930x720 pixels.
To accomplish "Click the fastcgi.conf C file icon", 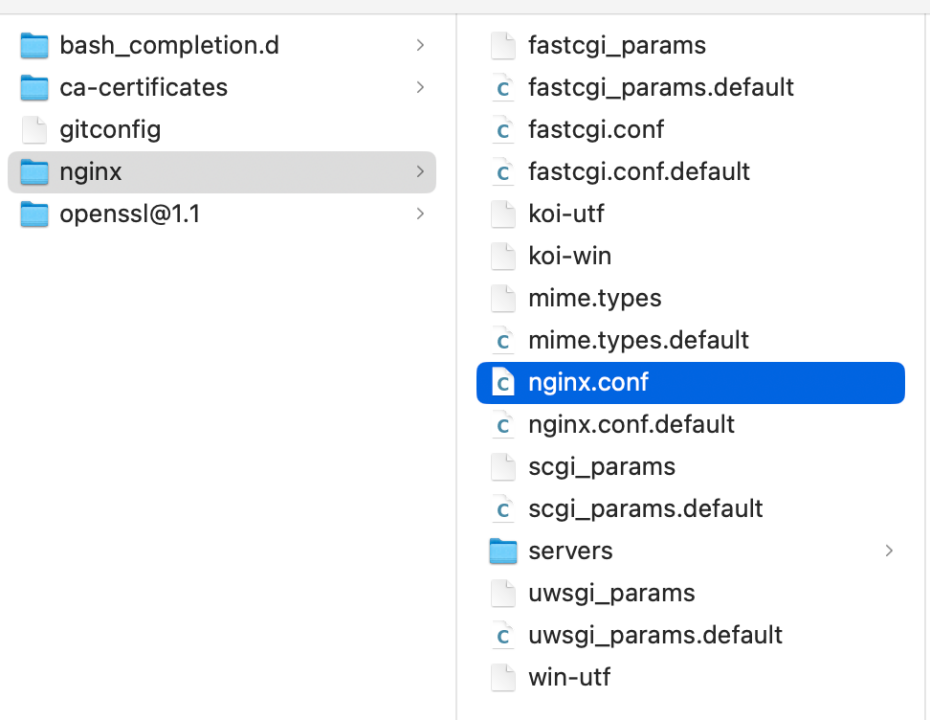I will (x=503, y=130).
